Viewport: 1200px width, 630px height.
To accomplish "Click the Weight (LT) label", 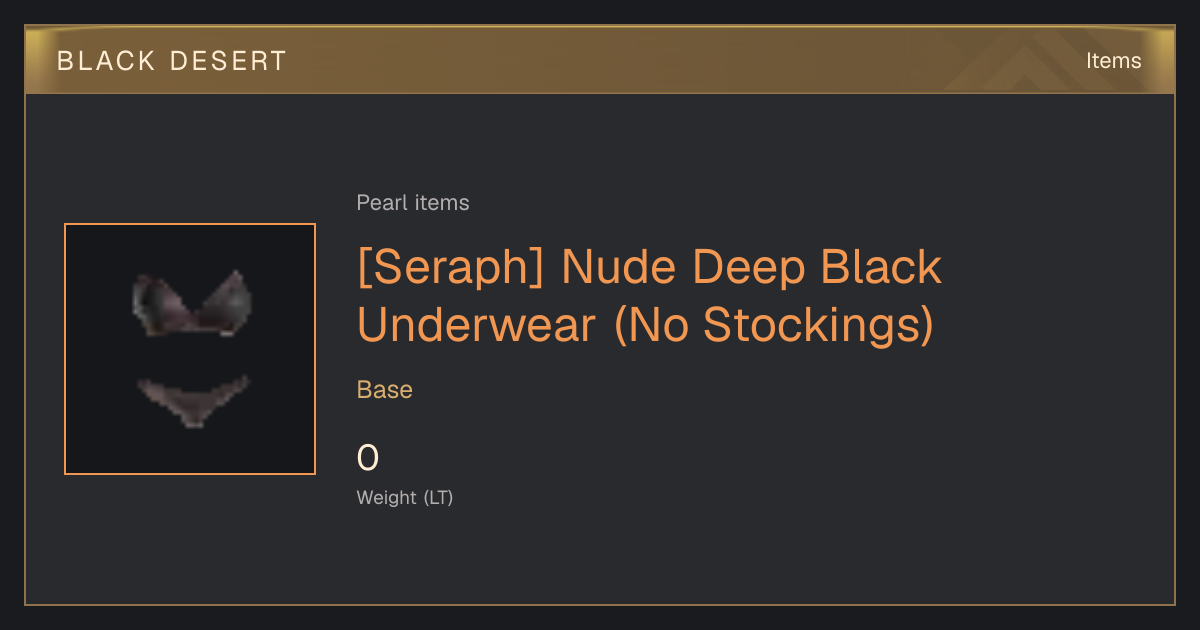I will point(405,497).
